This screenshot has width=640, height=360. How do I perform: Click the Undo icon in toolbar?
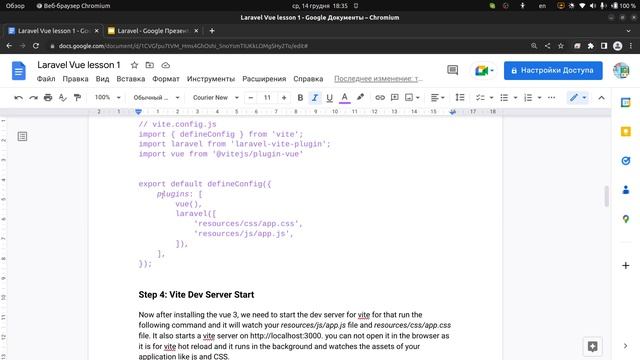click(18, 98)
